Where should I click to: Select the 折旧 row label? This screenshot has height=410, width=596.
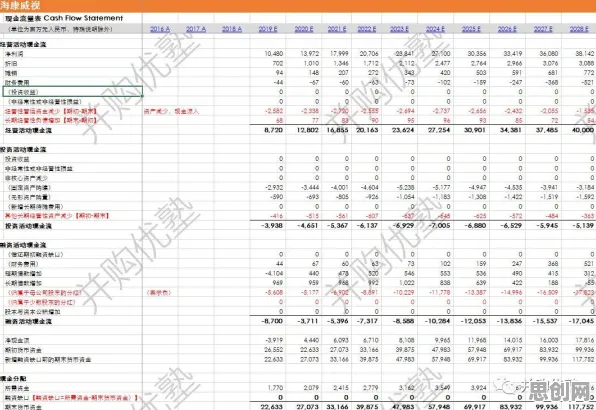pos(11,63)
